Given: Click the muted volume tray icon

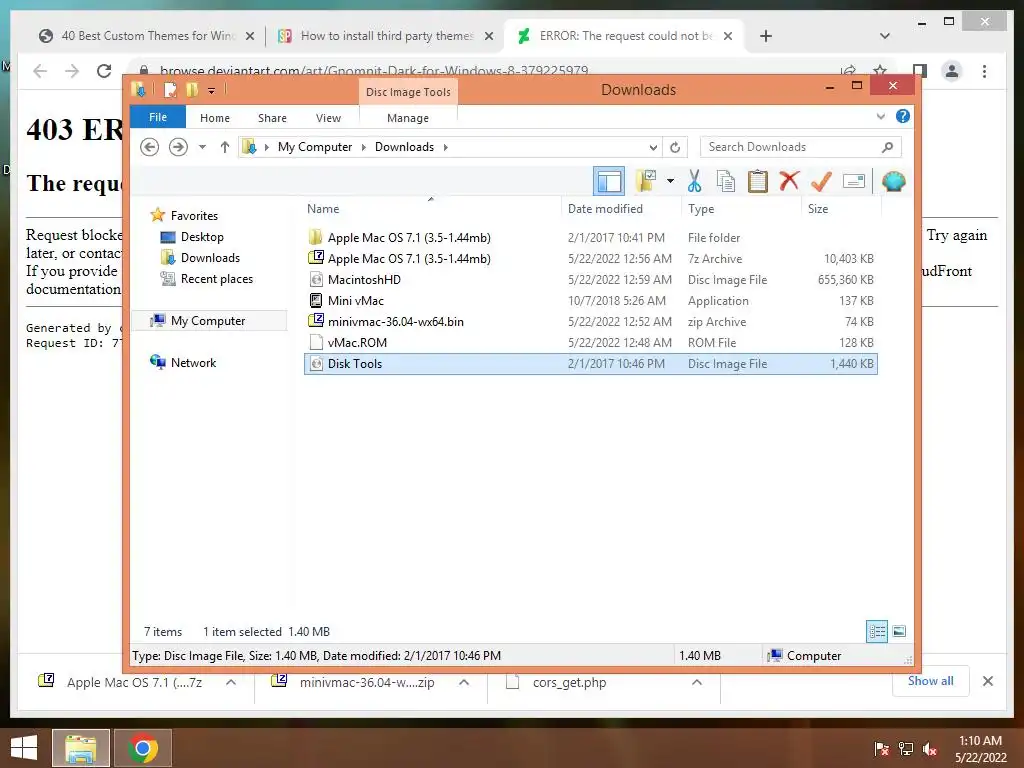Looking at the screenshot, I should (x=930, y=749).
